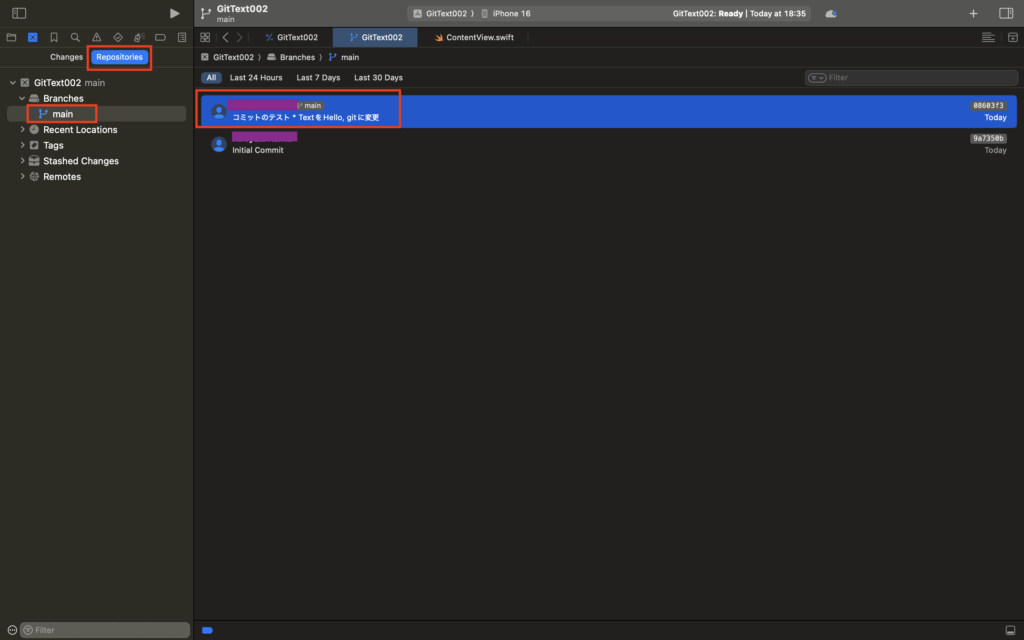Viewport: 1024px width, 640px height.
Task: Open the Bookmark navigator icon
Action: click(x=54, y=37)
